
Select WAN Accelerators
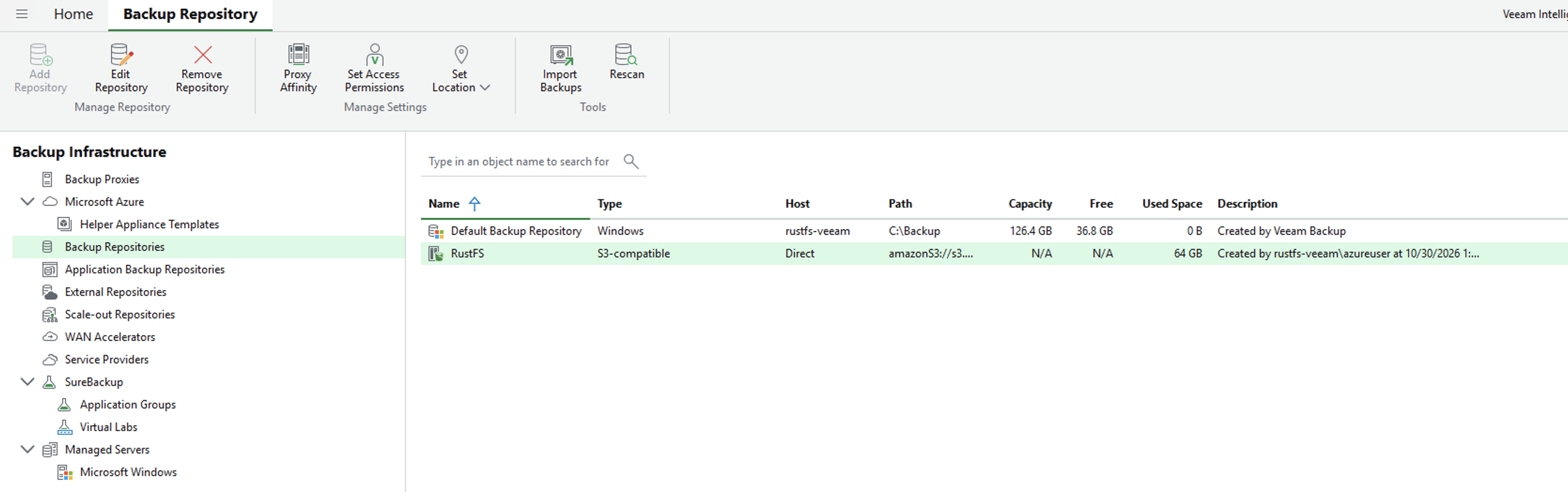109,337
